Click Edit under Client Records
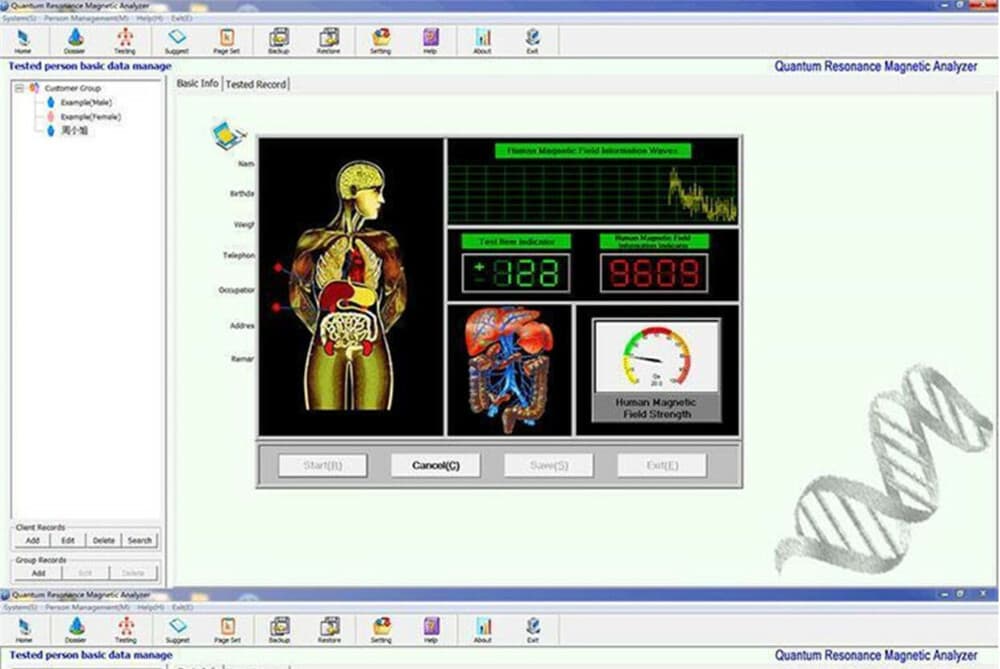Viewport: 1000px width, 669px height. 68,540
